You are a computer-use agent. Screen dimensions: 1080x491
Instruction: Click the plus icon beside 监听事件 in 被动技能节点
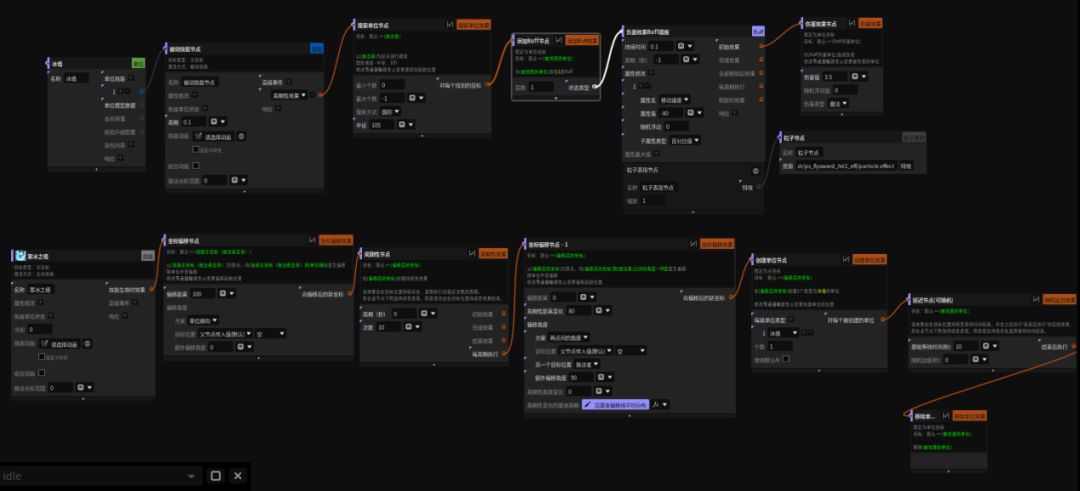tap(289, 82)
